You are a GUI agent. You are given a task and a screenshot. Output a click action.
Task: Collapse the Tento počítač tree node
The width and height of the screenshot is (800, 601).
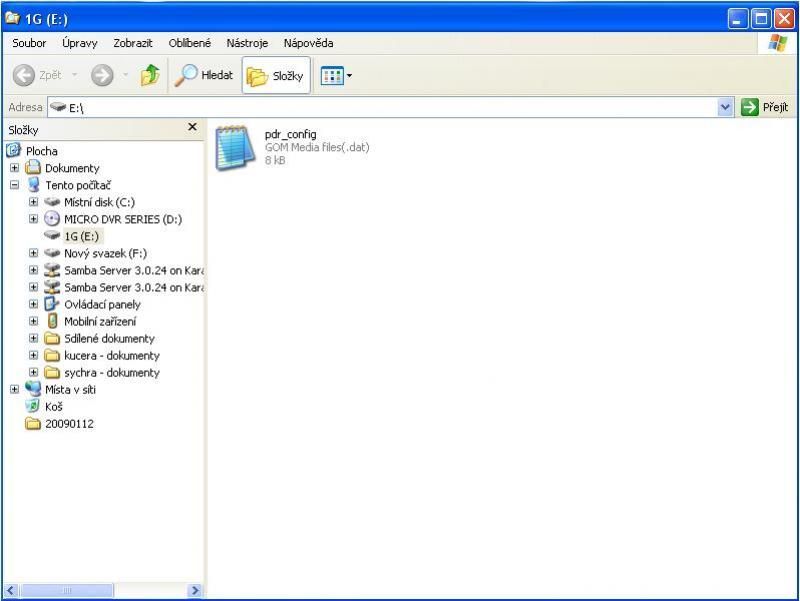pos(15,185)
